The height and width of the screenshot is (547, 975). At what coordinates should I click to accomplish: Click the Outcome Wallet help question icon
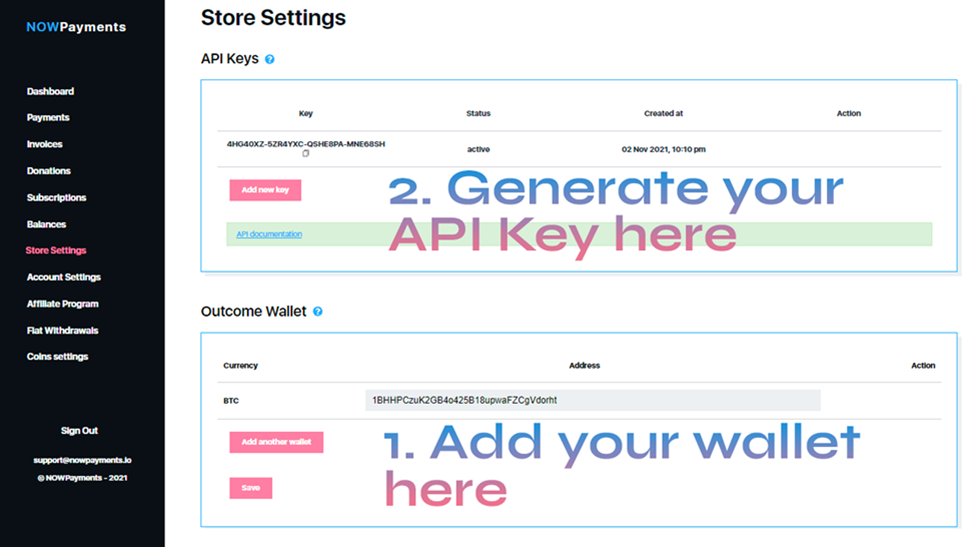point(318,311)
